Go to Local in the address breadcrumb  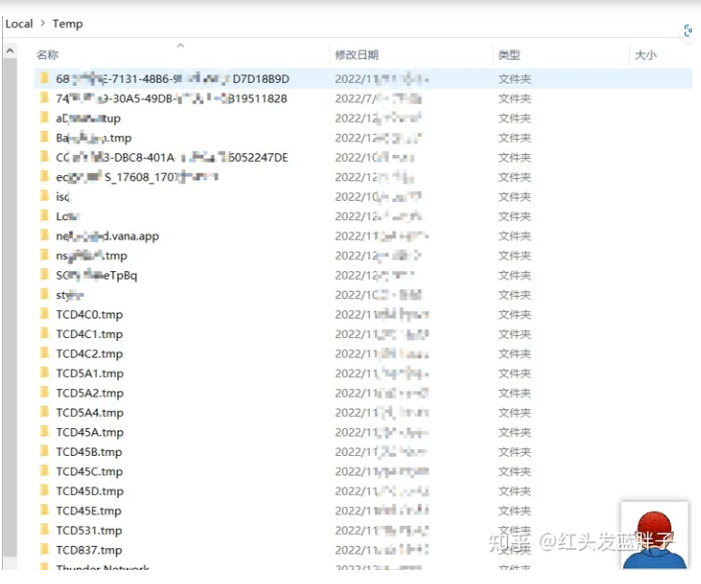[x=19, y=24]
